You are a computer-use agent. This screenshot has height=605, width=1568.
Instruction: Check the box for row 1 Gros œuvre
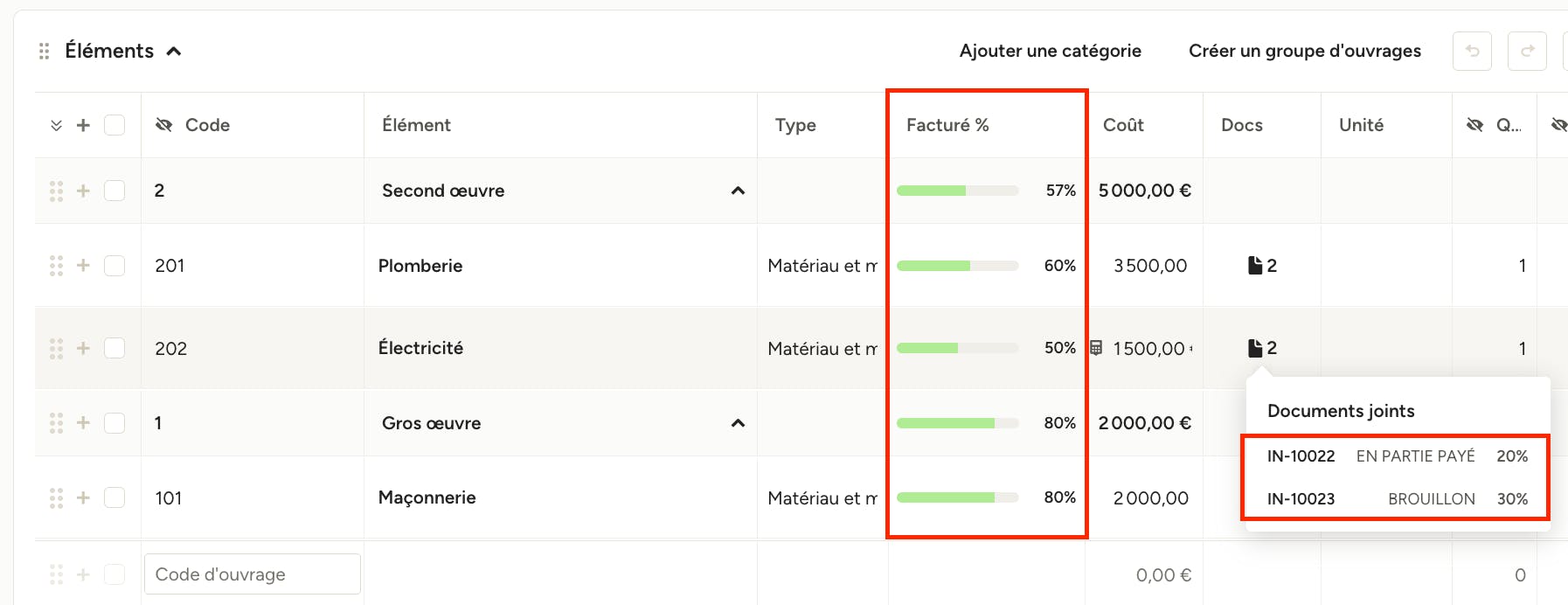pyautogui.click(x=114, y=423)
